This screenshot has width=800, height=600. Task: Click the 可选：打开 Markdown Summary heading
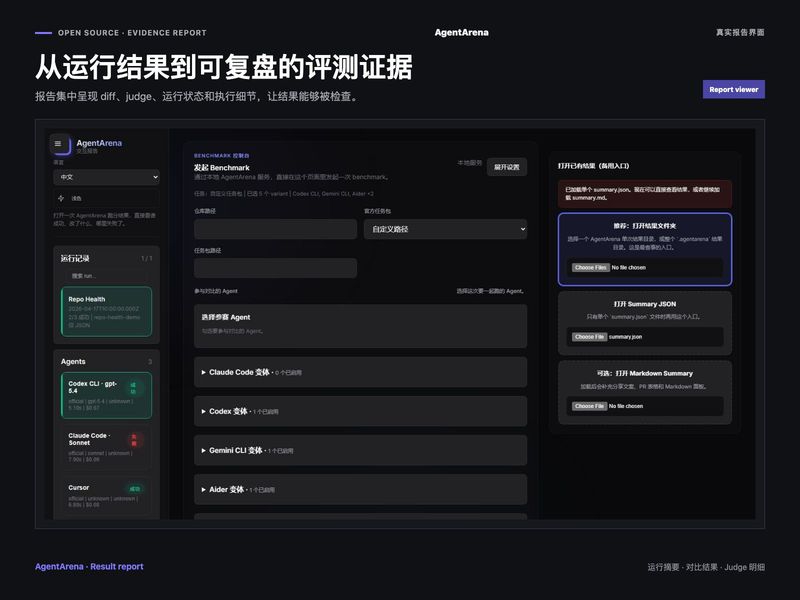click(645, 373)
